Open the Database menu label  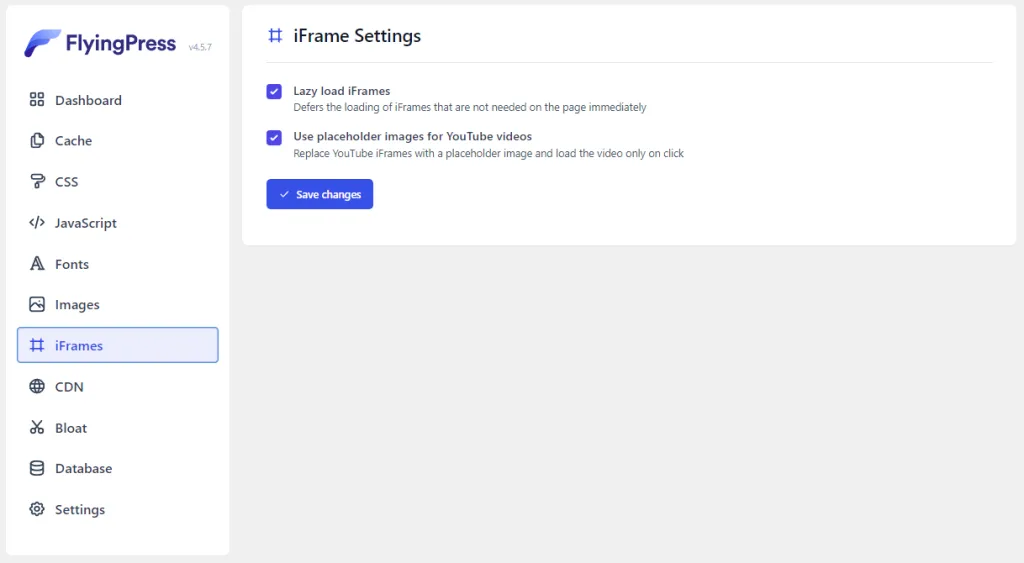pyautogui.click(x=83, y=469)
